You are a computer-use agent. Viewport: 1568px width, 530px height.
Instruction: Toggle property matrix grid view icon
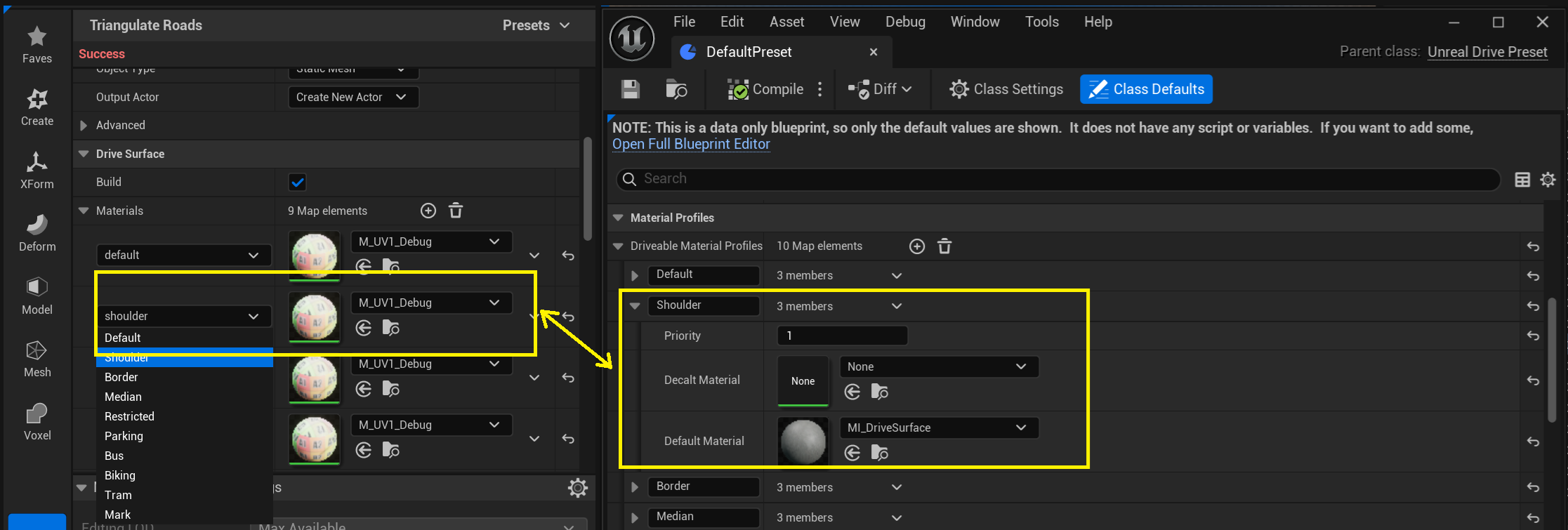pos(1522,180)
